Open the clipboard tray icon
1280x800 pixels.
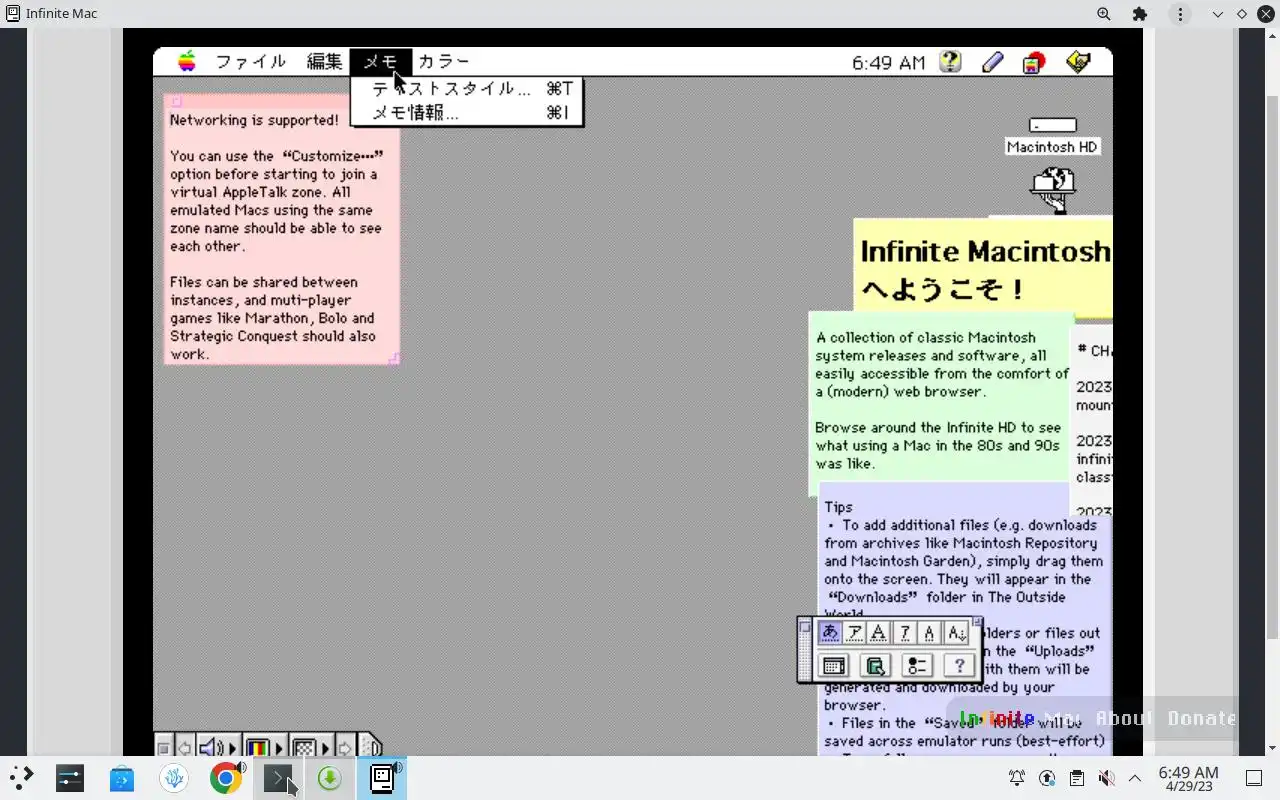click(x=1076, y=778)
